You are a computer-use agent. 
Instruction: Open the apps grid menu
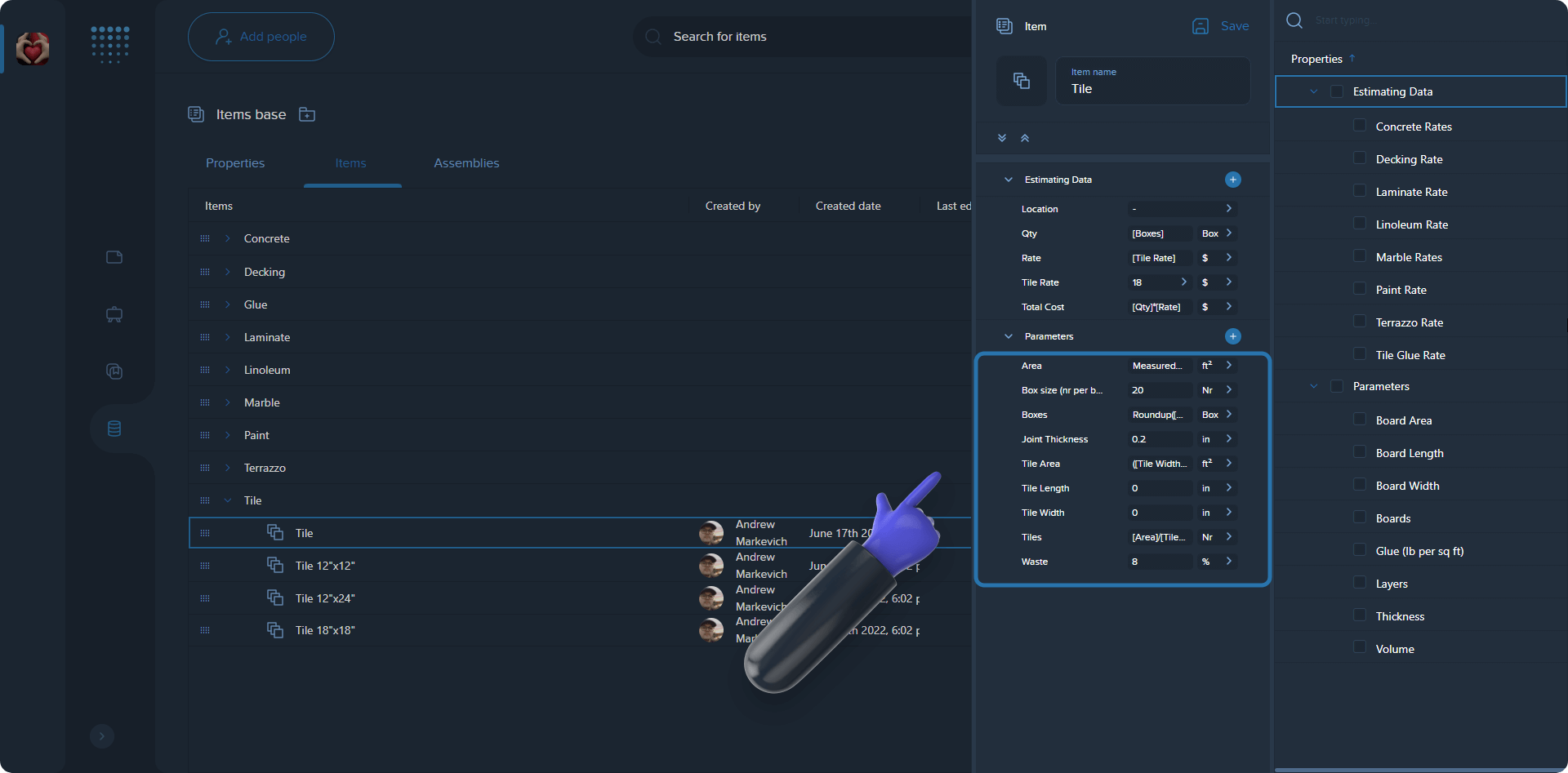(x=110, y=45)
